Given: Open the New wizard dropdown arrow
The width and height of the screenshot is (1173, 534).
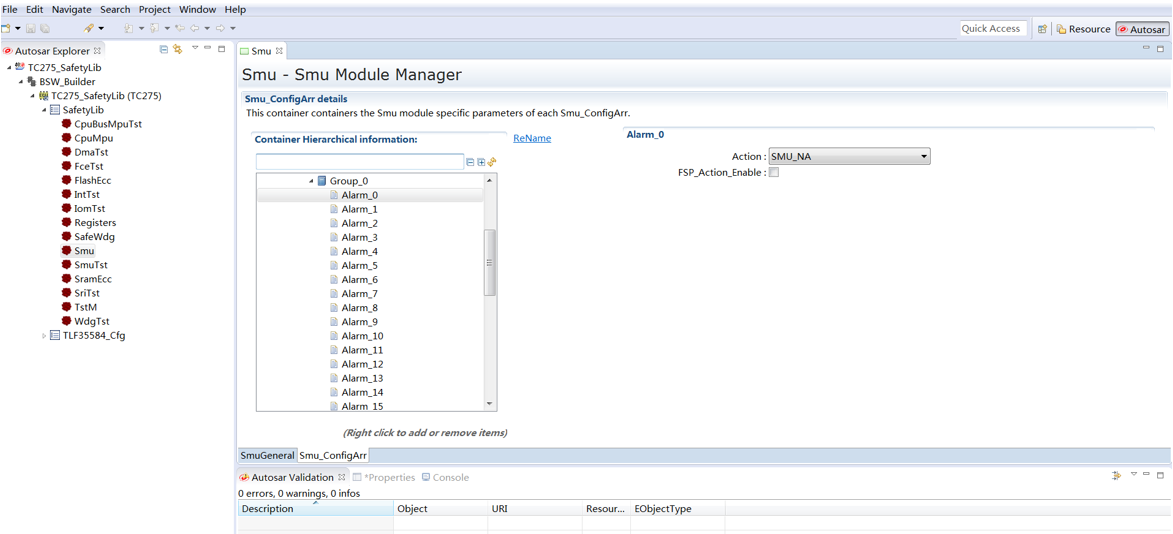Looking at the screenshot, I should (17, 28).
